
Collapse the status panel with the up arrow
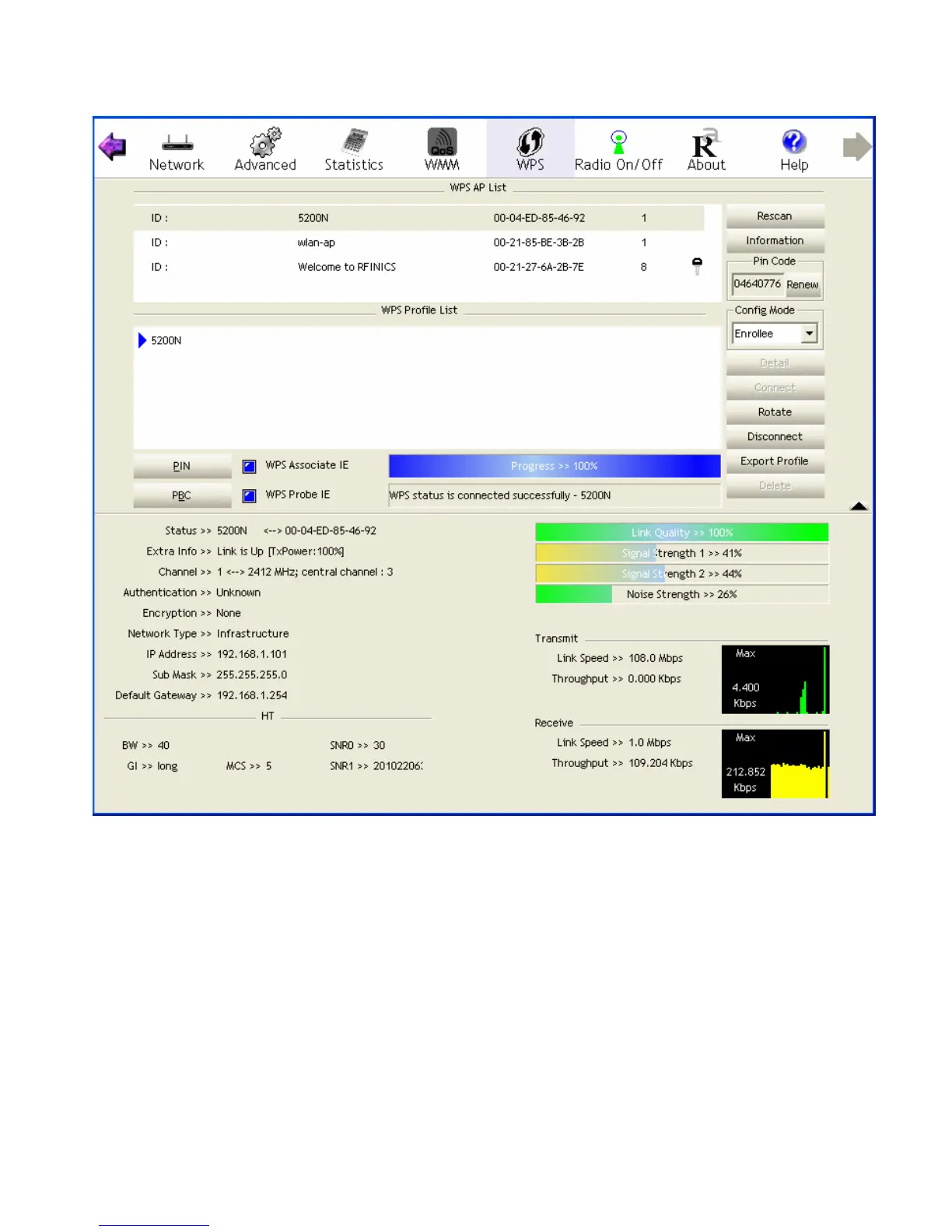point(859,506)
